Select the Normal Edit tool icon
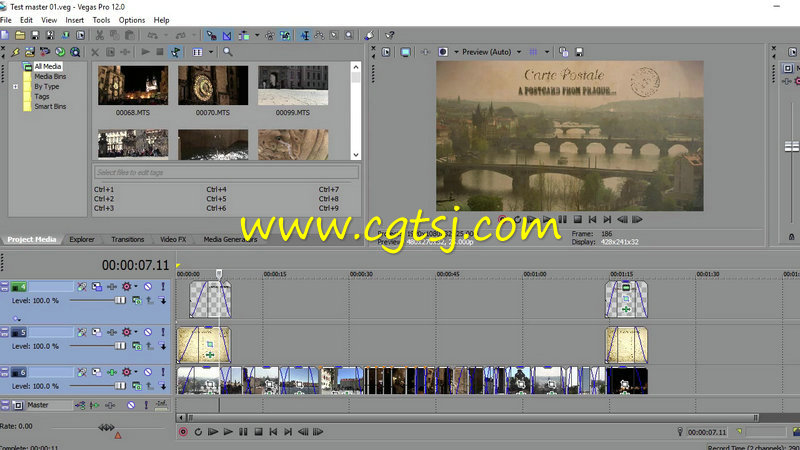800x450 pixels. pos(305,35)
